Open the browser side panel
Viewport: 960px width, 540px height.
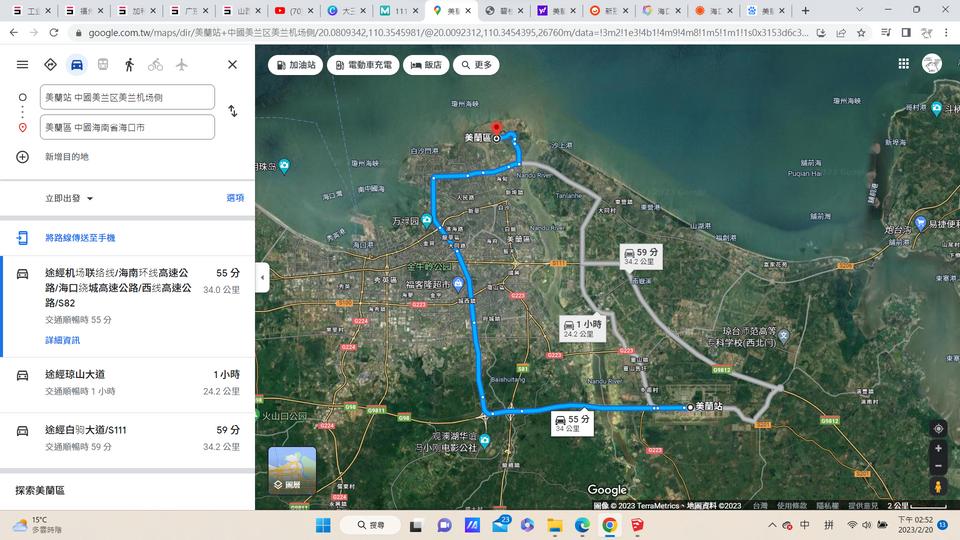906,32
